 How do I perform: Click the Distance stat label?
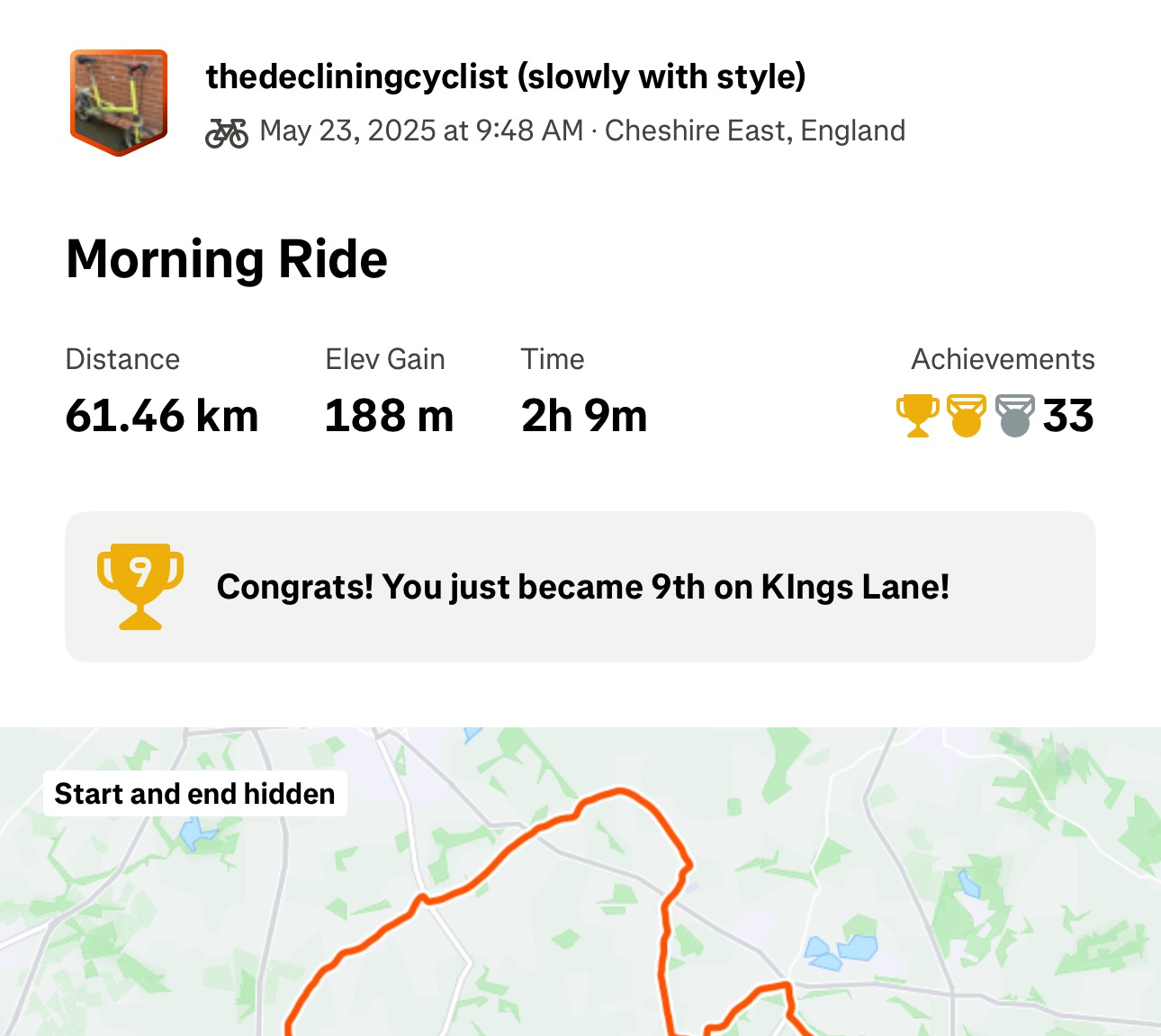pyautogui.click(x=122, y=359)
